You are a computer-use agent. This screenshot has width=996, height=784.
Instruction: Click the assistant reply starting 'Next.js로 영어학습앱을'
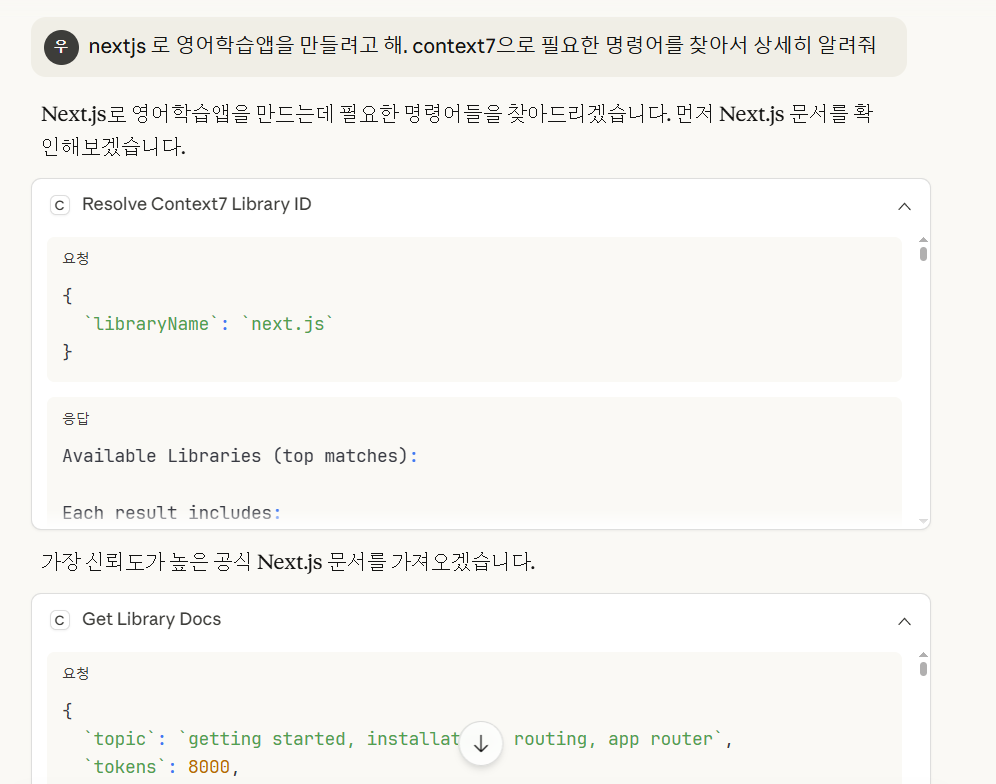457,130
